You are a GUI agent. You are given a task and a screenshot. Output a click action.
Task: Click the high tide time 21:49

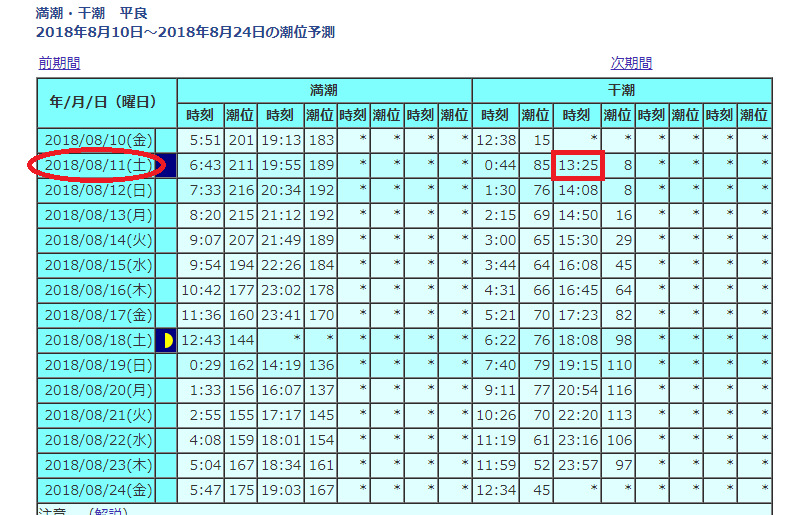[280, 240]
